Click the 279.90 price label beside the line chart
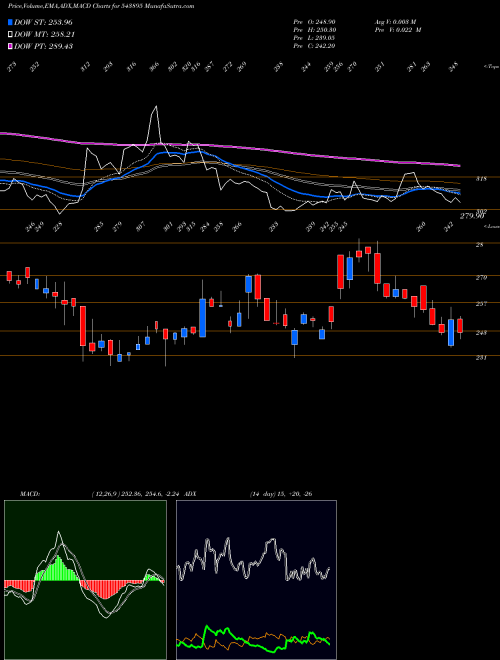The width and height of the screenshot is (500, 660). [x=472, y=216]
